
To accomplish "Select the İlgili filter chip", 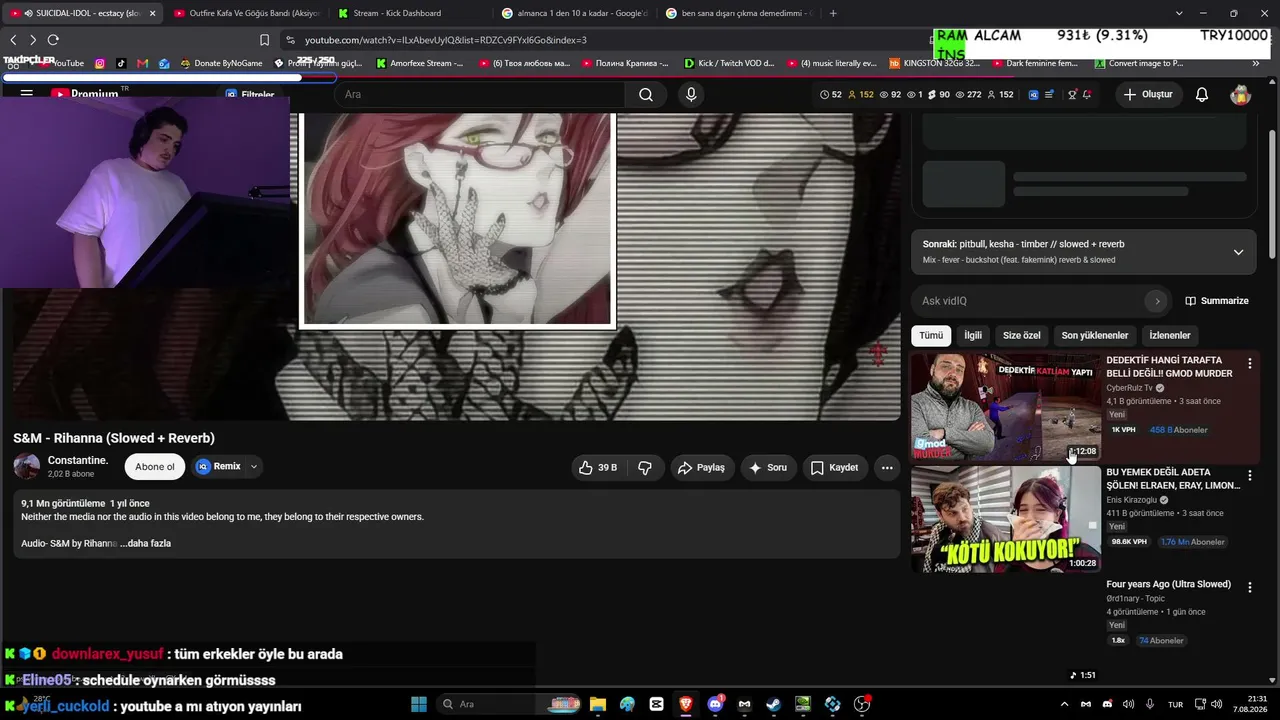I will [972, 336].
